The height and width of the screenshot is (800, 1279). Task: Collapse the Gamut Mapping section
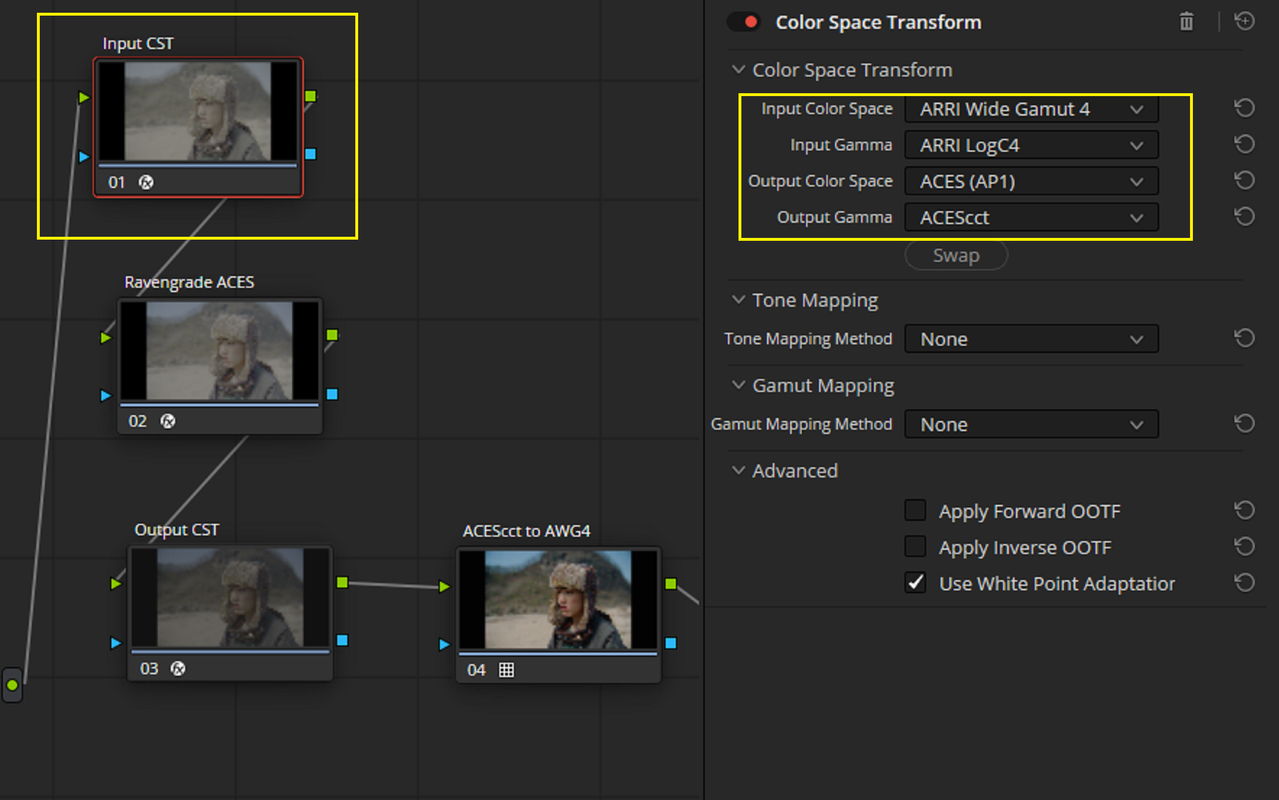739,386
